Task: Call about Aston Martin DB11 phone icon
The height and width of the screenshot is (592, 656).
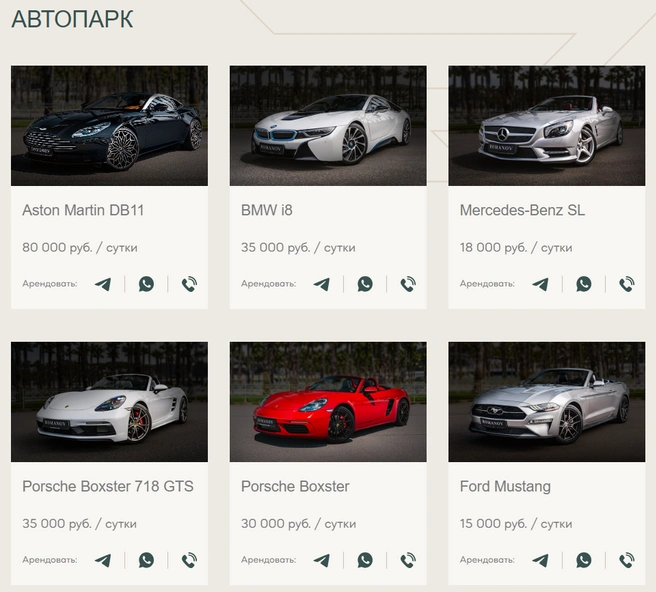Action: click(x=189, y=284)
